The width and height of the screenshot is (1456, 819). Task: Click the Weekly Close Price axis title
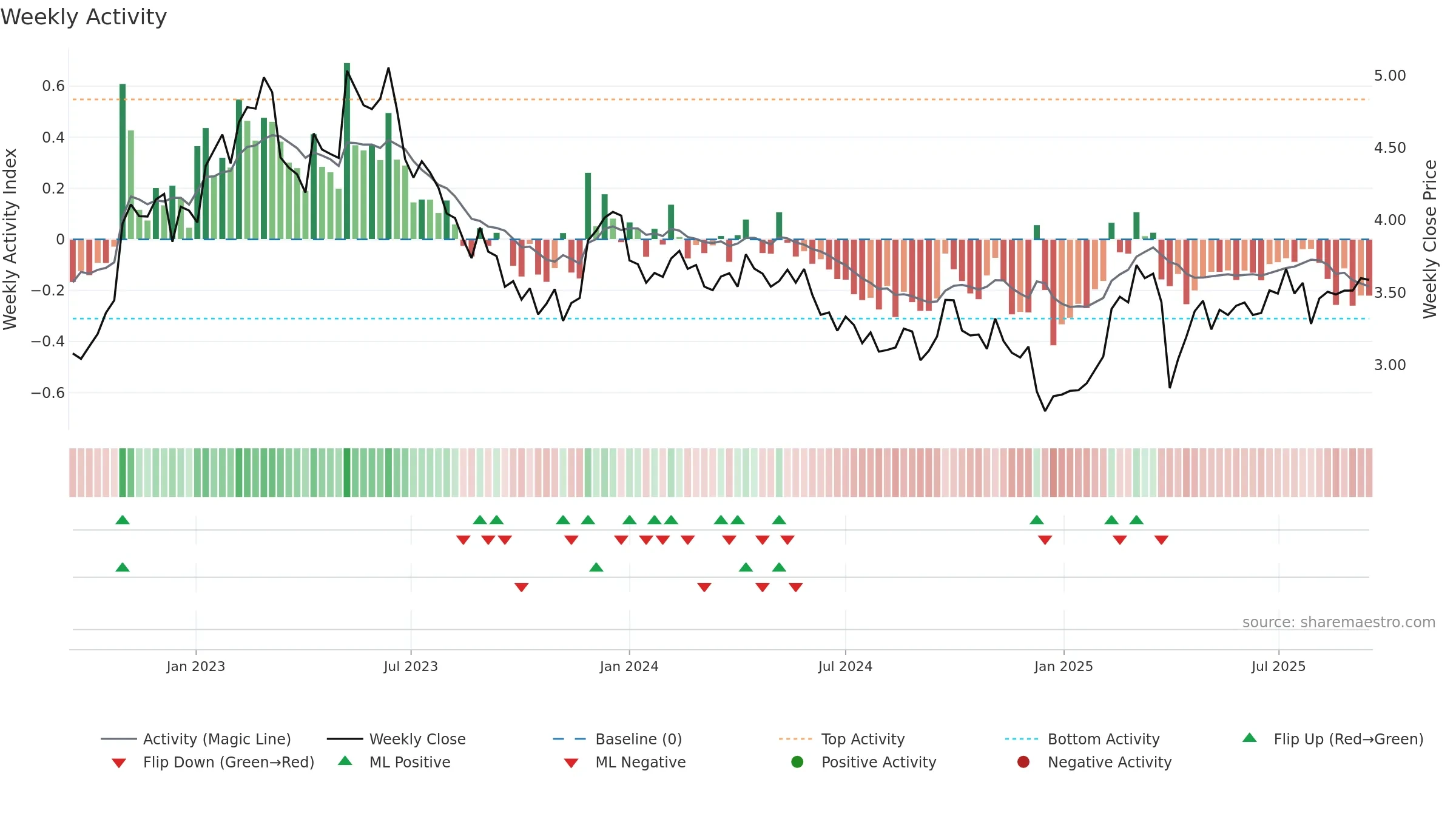(x=1430, y=239)
